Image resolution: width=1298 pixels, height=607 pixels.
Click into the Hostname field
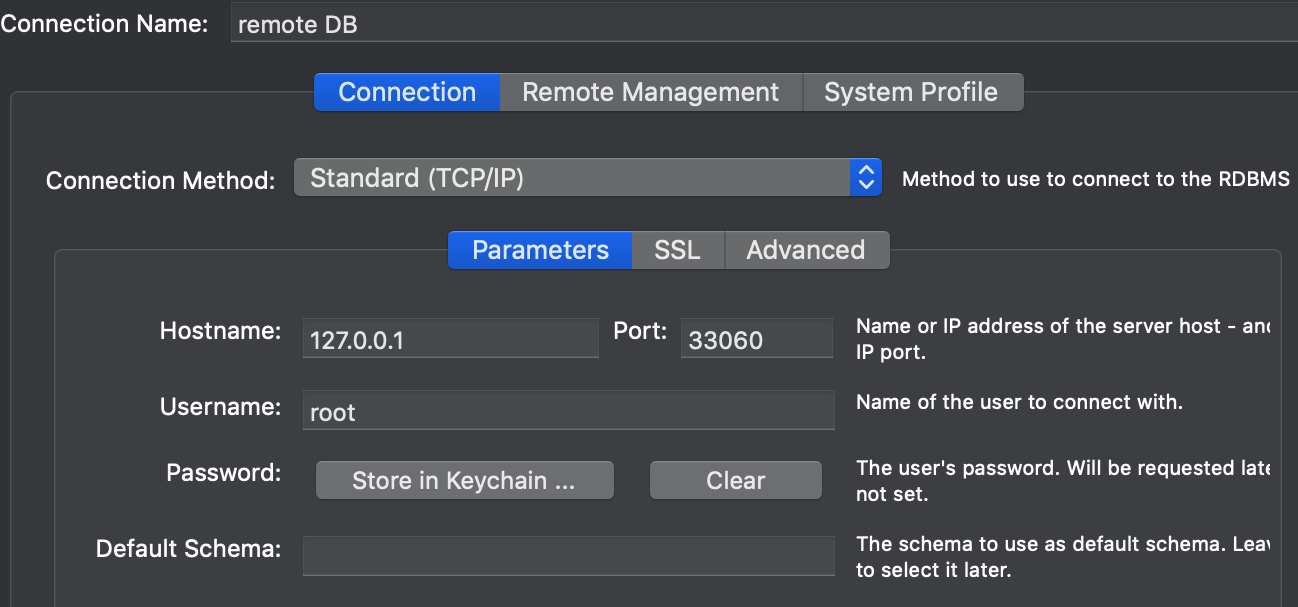click(450, 340)
